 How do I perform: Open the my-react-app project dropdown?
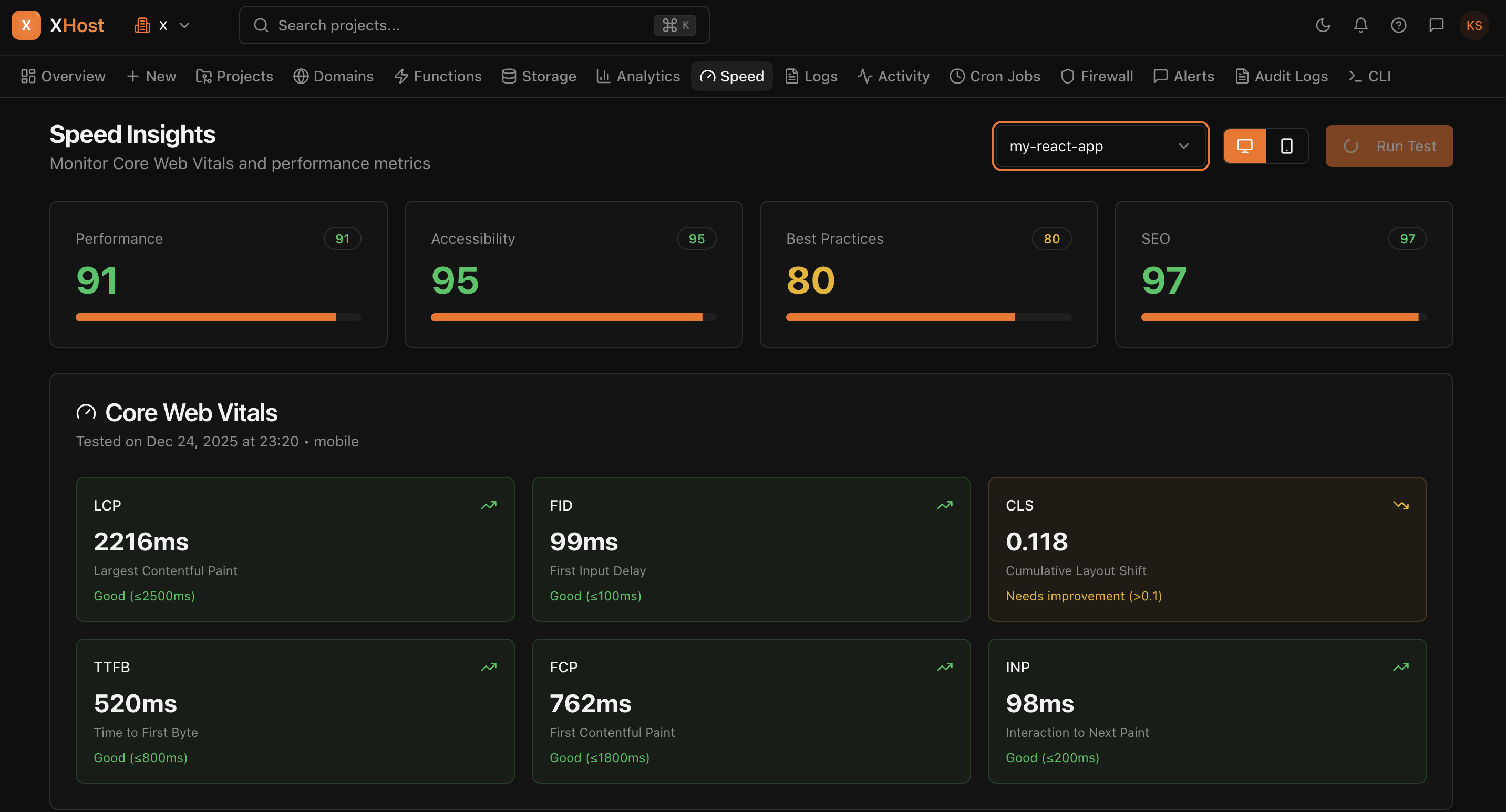coord(1099,146)
